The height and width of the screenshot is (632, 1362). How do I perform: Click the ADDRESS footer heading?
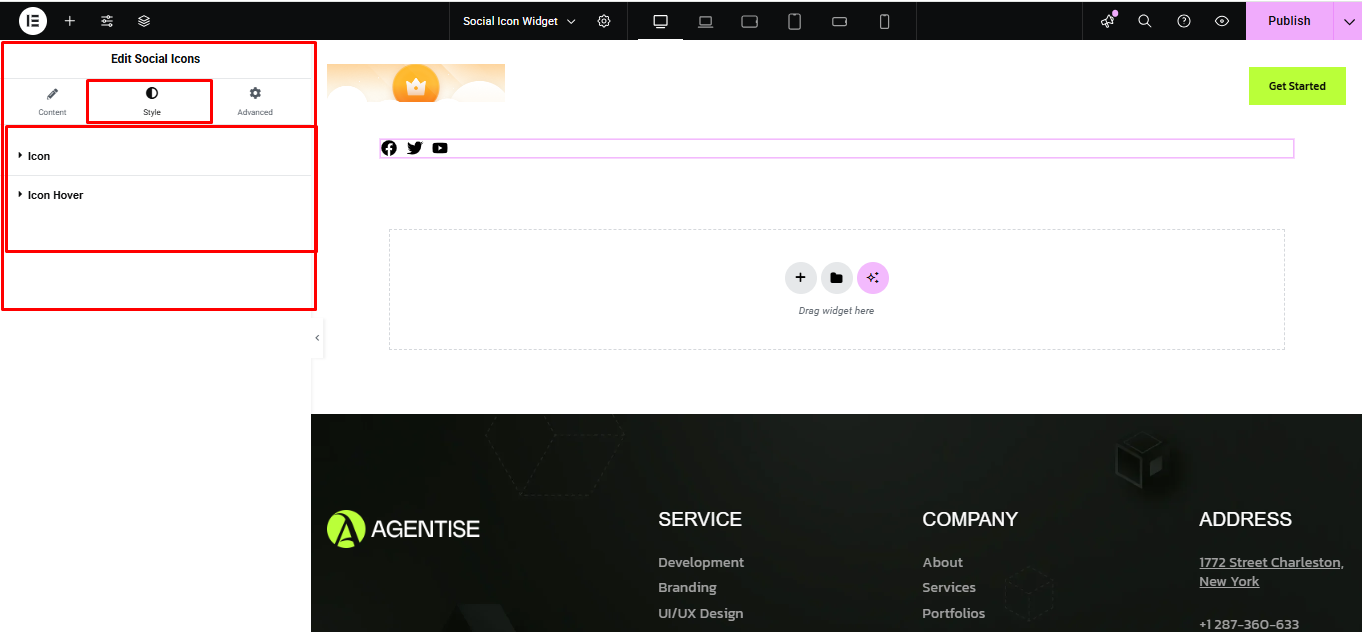[1245, 519]
